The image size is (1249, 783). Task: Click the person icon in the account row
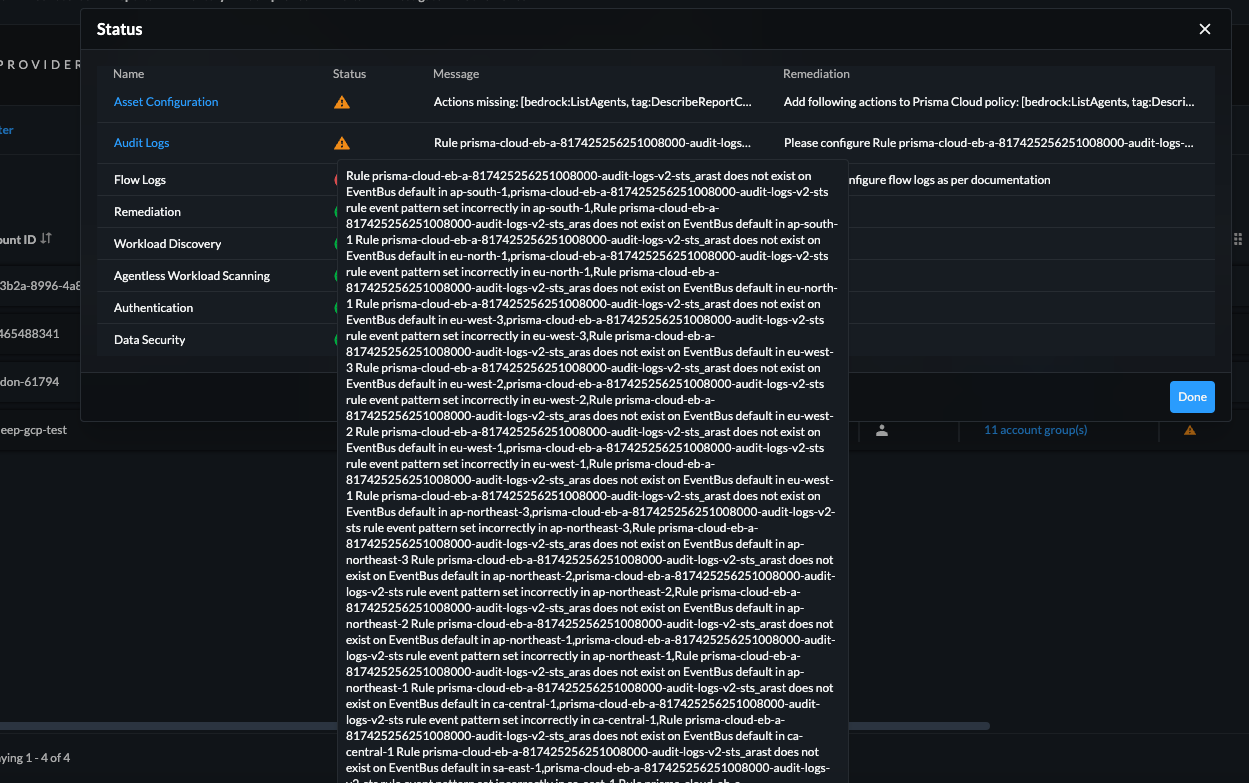click(881, 430)
